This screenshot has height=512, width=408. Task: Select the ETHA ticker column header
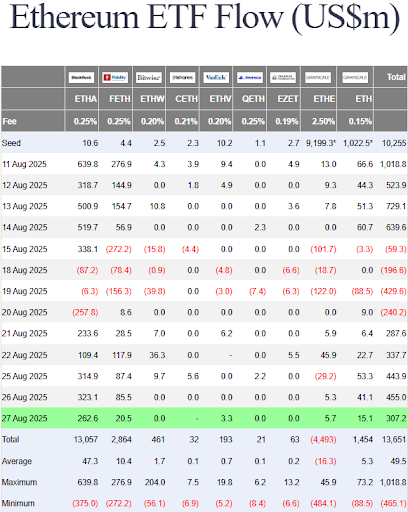click(86, 99)
